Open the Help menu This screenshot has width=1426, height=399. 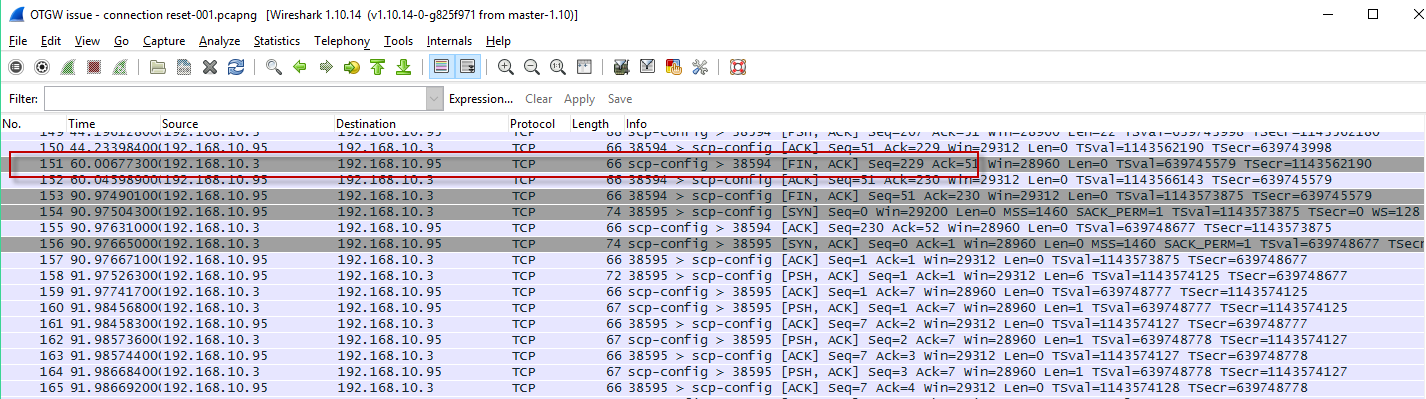click(498, 41)
